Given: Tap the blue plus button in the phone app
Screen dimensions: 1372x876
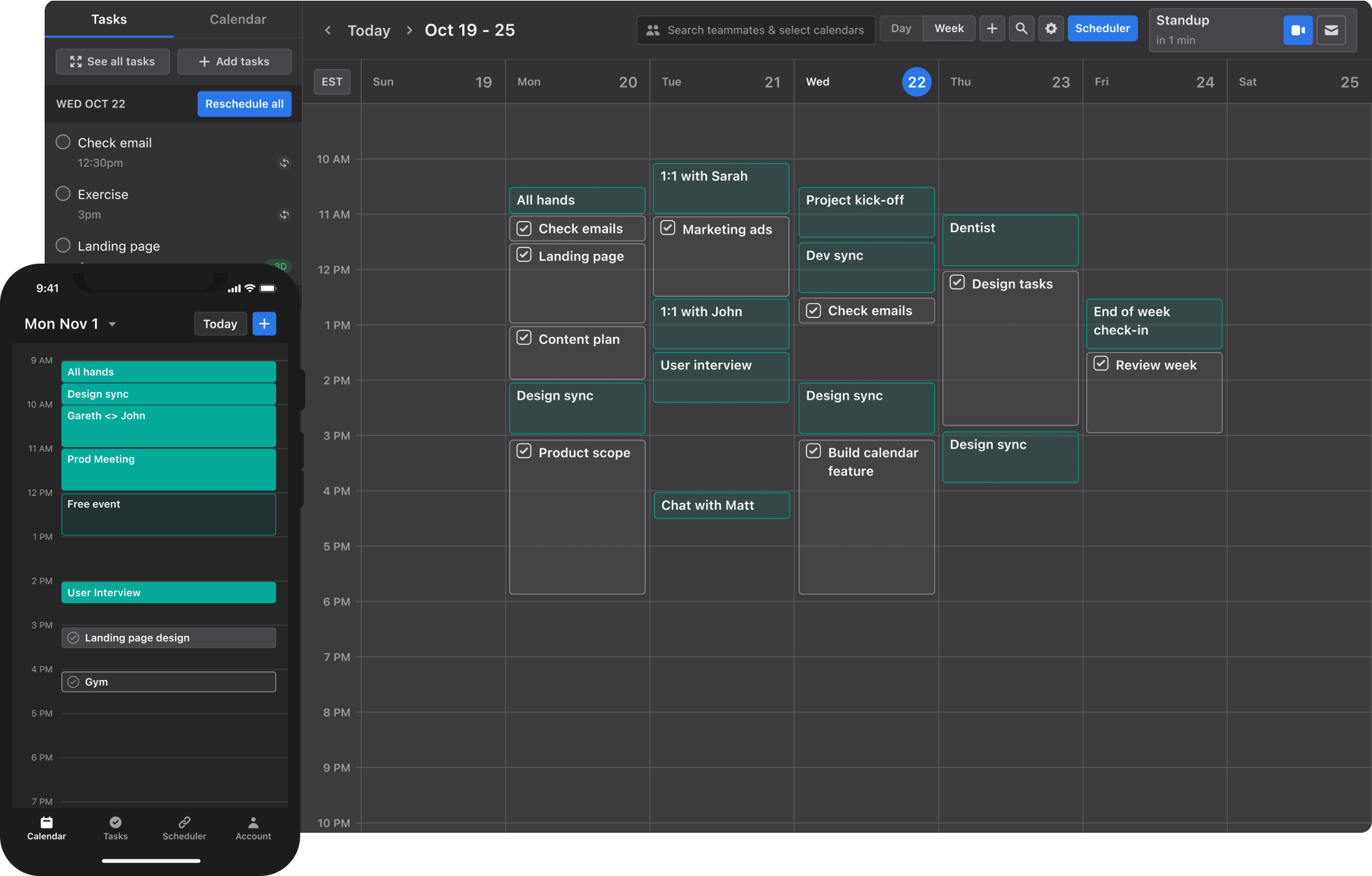Looking at the screenshot, I should click(264, 324).
